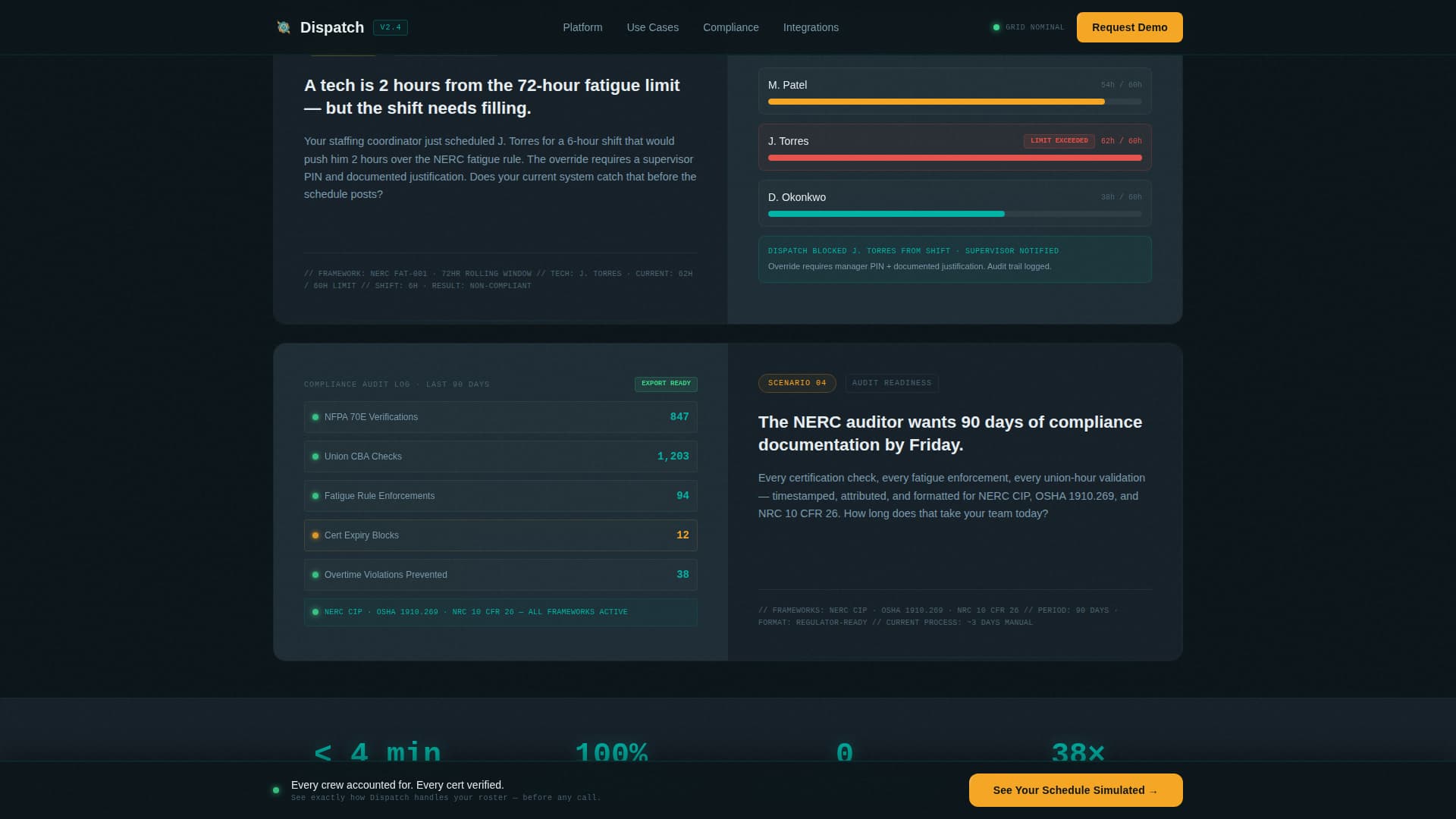Click the All Frameworks Active dot
This screenshot has width=1456, height=819.
pos(315,612)
